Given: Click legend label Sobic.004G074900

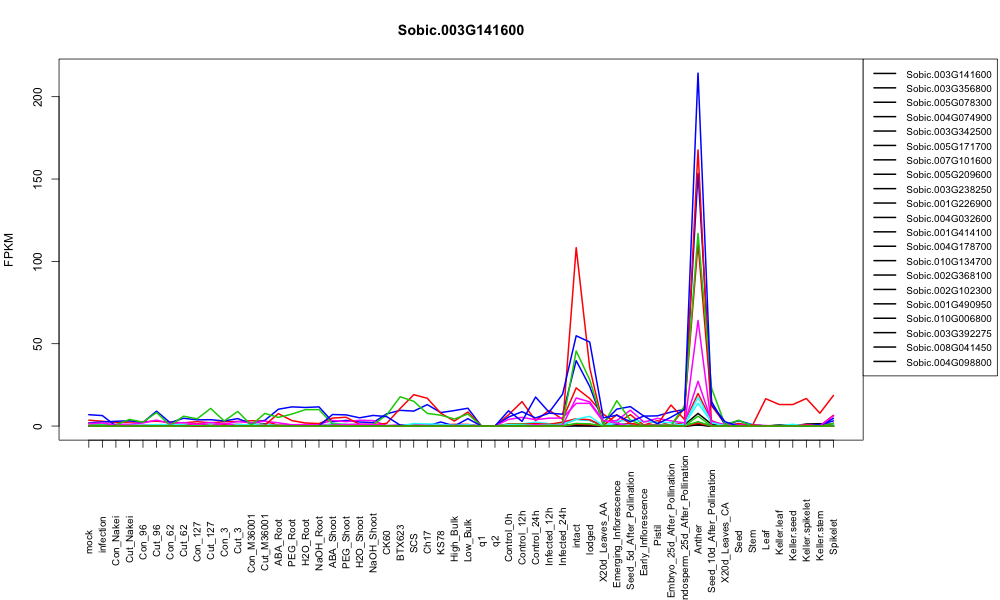Looking at the screenshot, I should point(948,117).
